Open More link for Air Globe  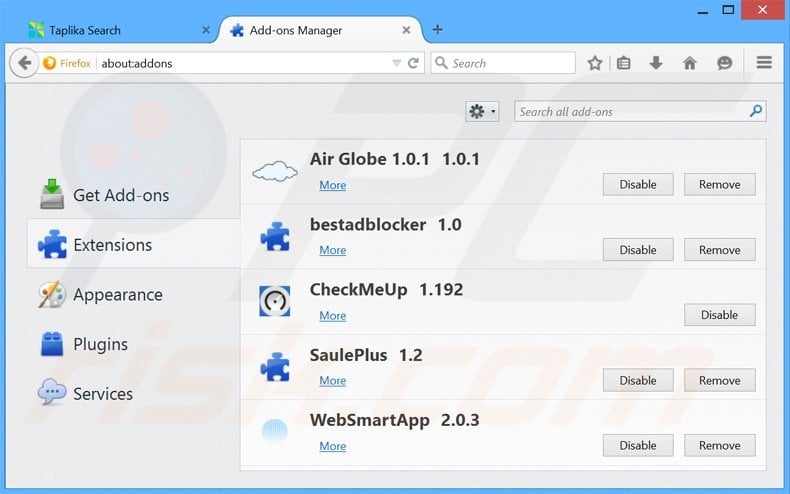tap(333, 185)
